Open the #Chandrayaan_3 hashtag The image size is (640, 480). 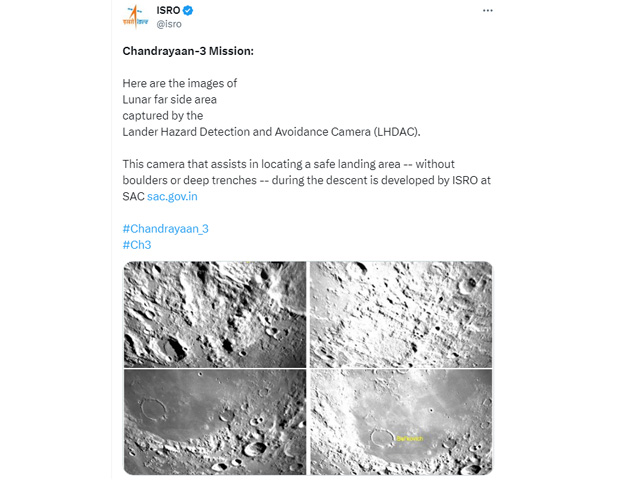pyautogui.click(x=165, y=229)
